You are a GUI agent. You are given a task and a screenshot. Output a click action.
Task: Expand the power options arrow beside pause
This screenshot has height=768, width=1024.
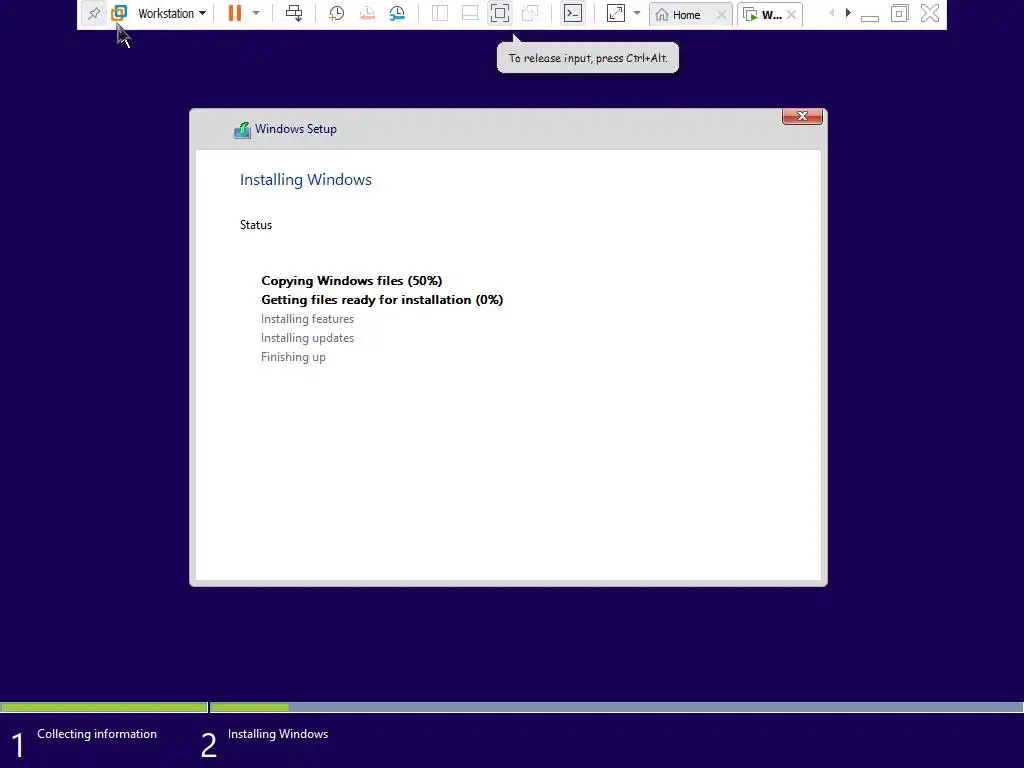click(x=256, y=13)
